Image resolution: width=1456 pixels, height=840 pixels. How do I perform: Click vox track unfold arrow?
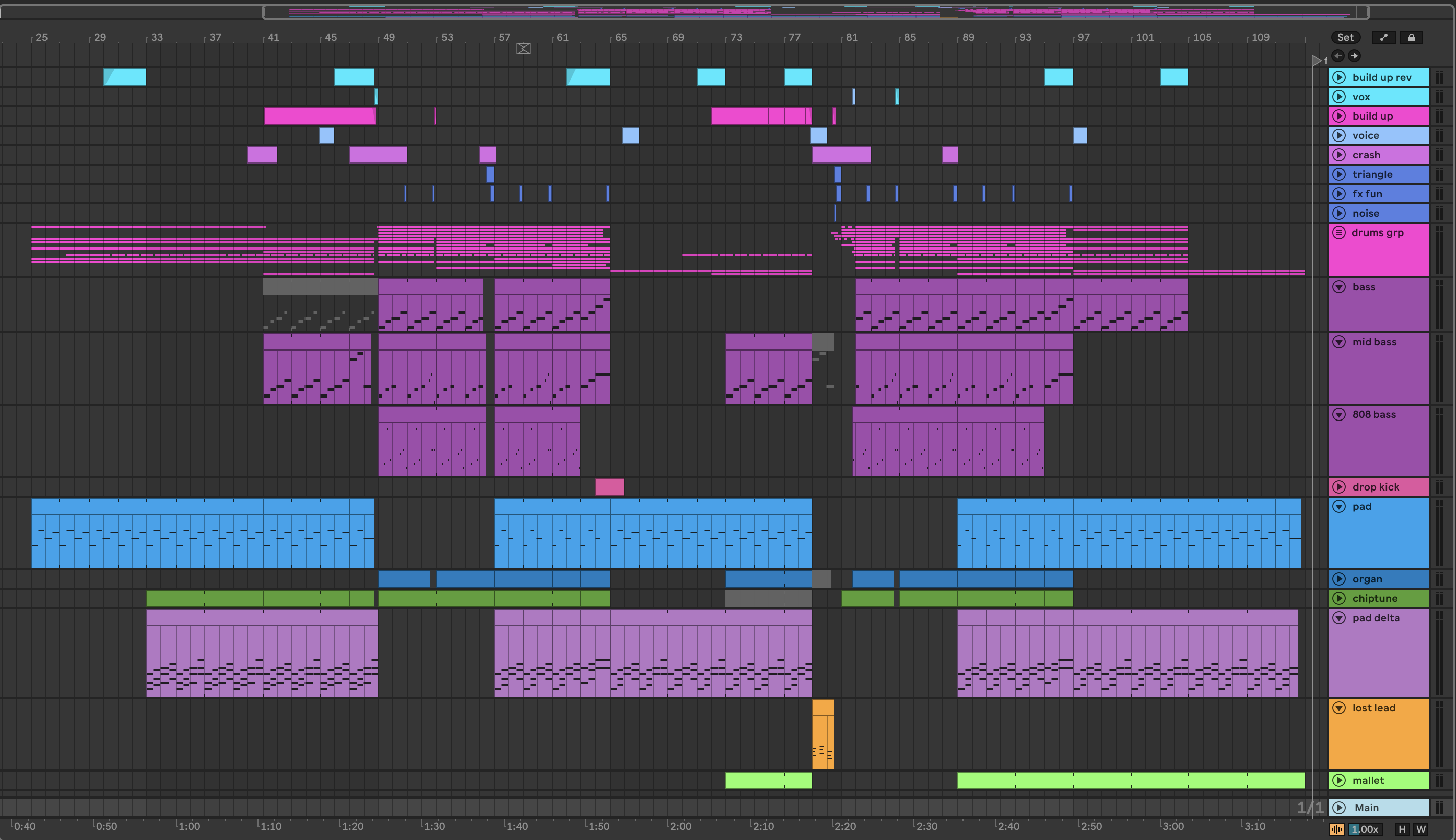1340,97
